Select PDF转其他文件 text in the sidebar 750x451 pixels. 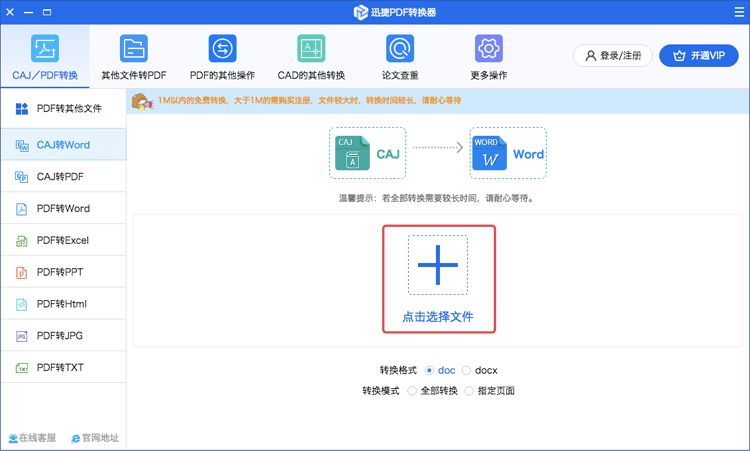pyautogui.click(x=69, y=109)
